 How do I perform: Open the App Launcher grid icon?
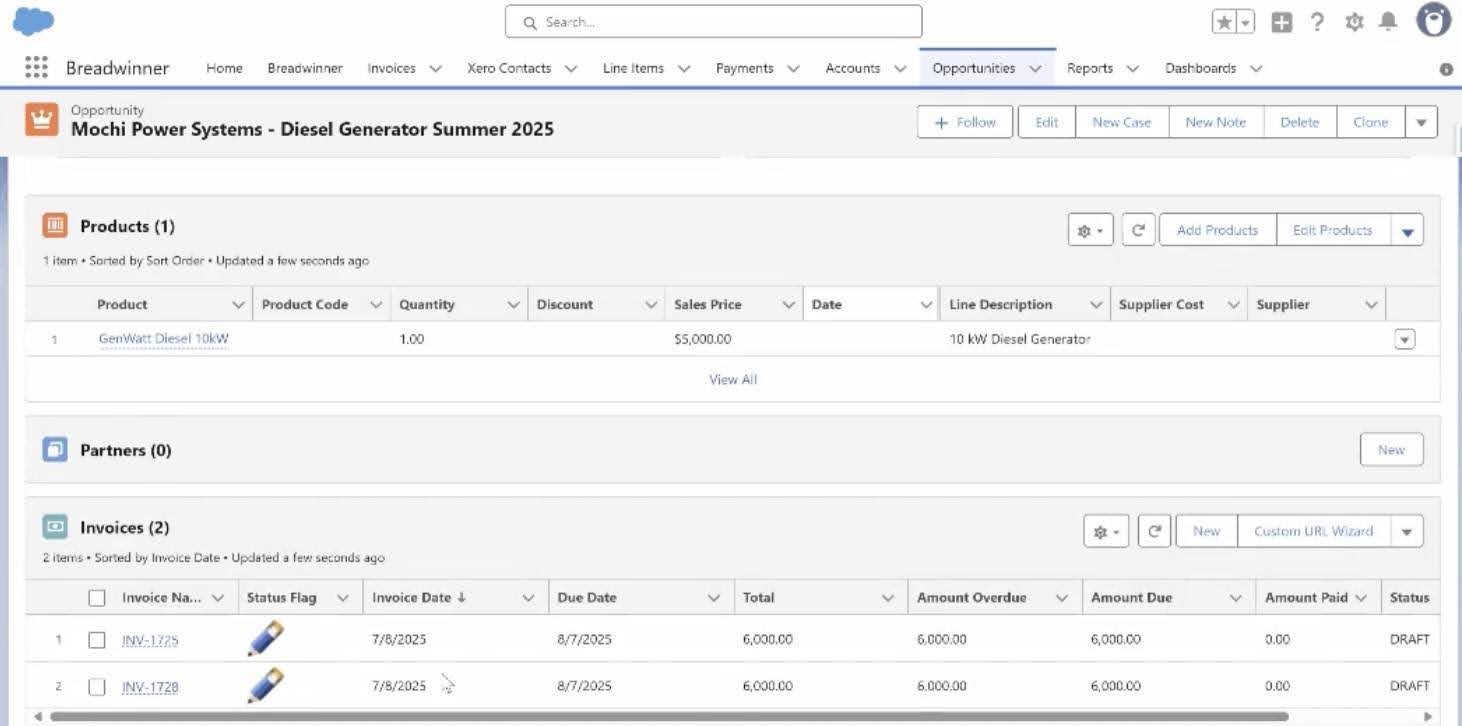pos(36,68)
